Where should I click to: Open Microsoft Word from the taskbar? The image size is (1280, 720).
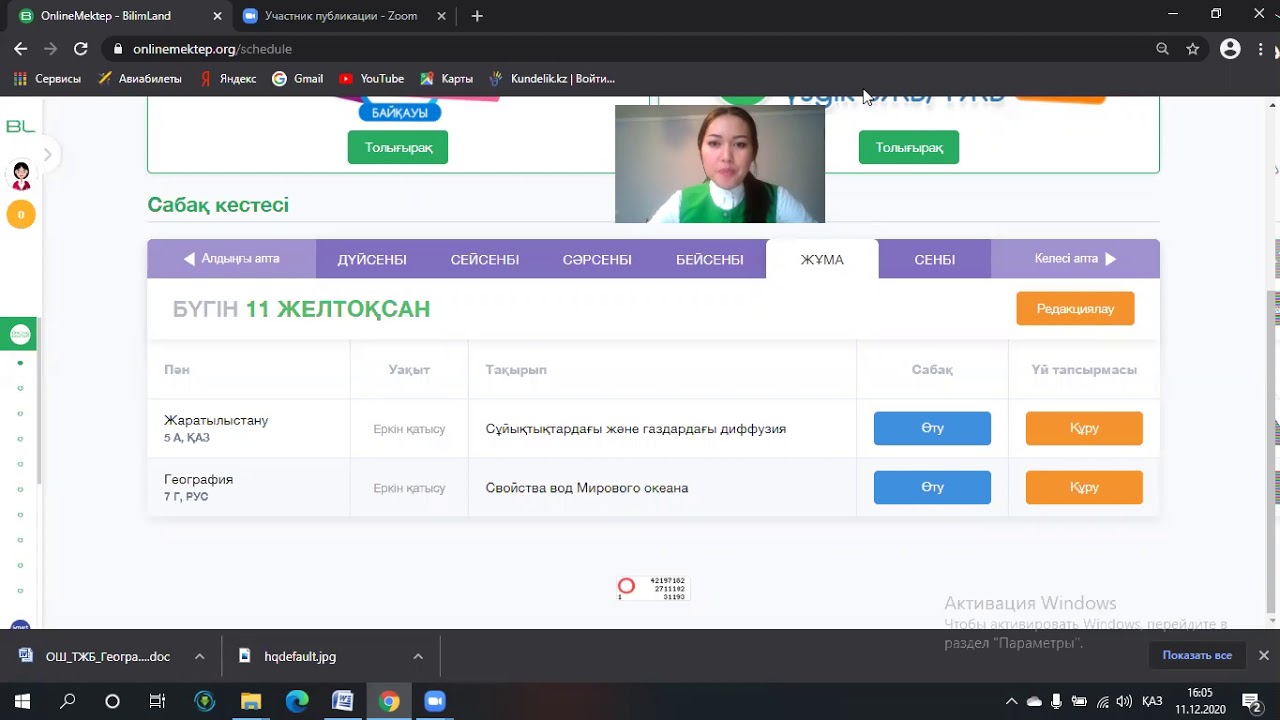click(343, 701)
